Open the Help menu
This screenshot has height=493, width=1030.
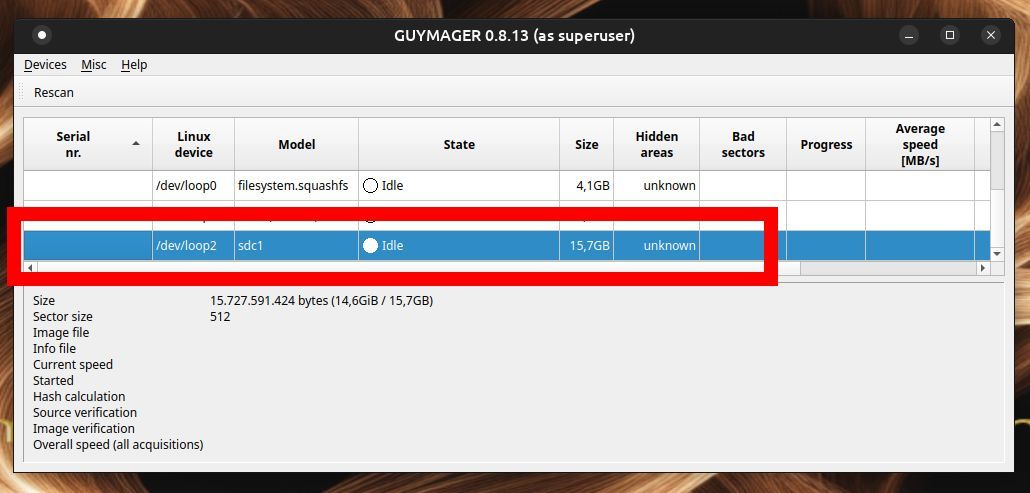[134, 64]
